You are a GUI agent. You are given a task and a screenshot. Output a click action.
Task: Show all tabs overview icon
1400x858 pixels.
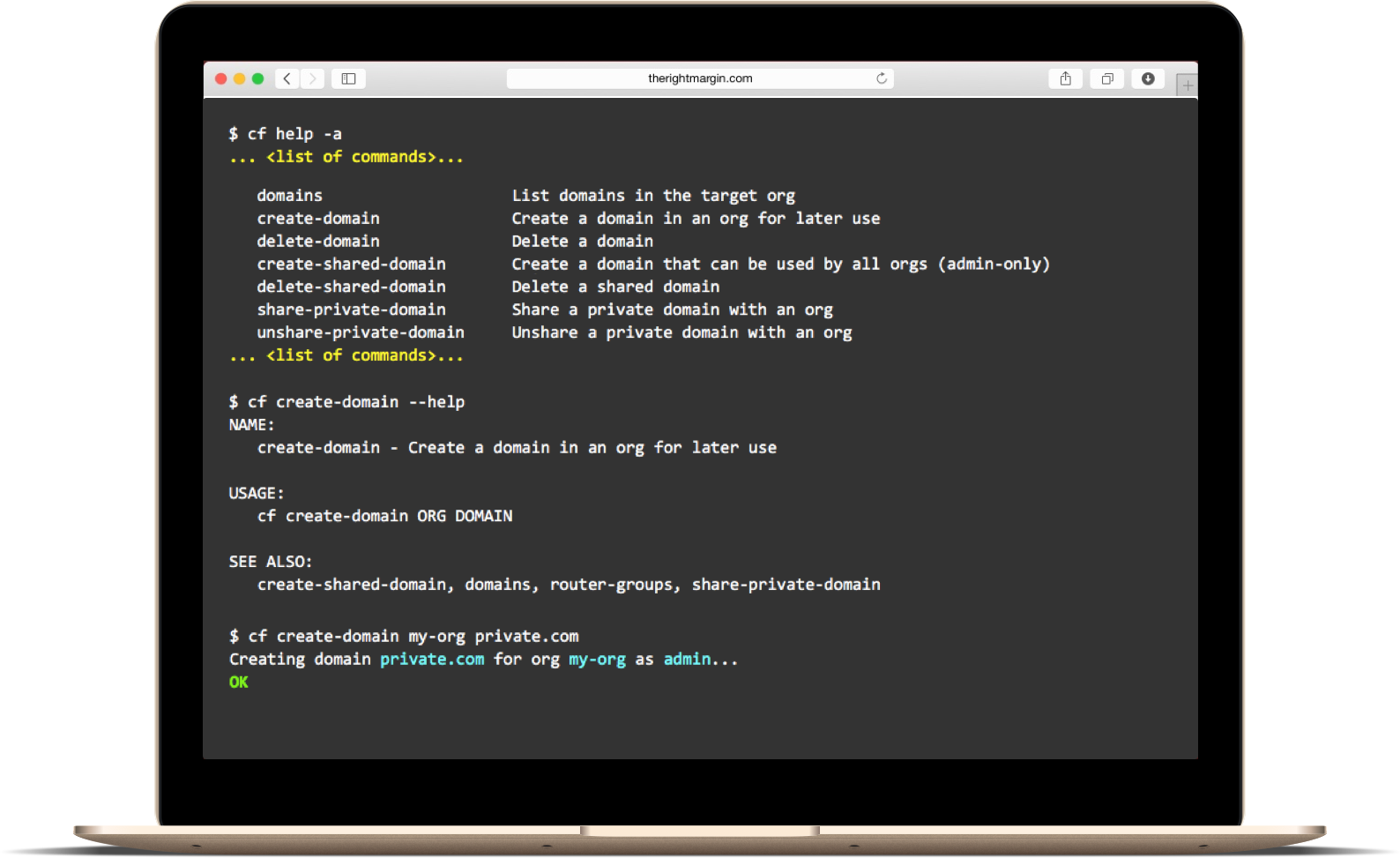point(1107,78)
